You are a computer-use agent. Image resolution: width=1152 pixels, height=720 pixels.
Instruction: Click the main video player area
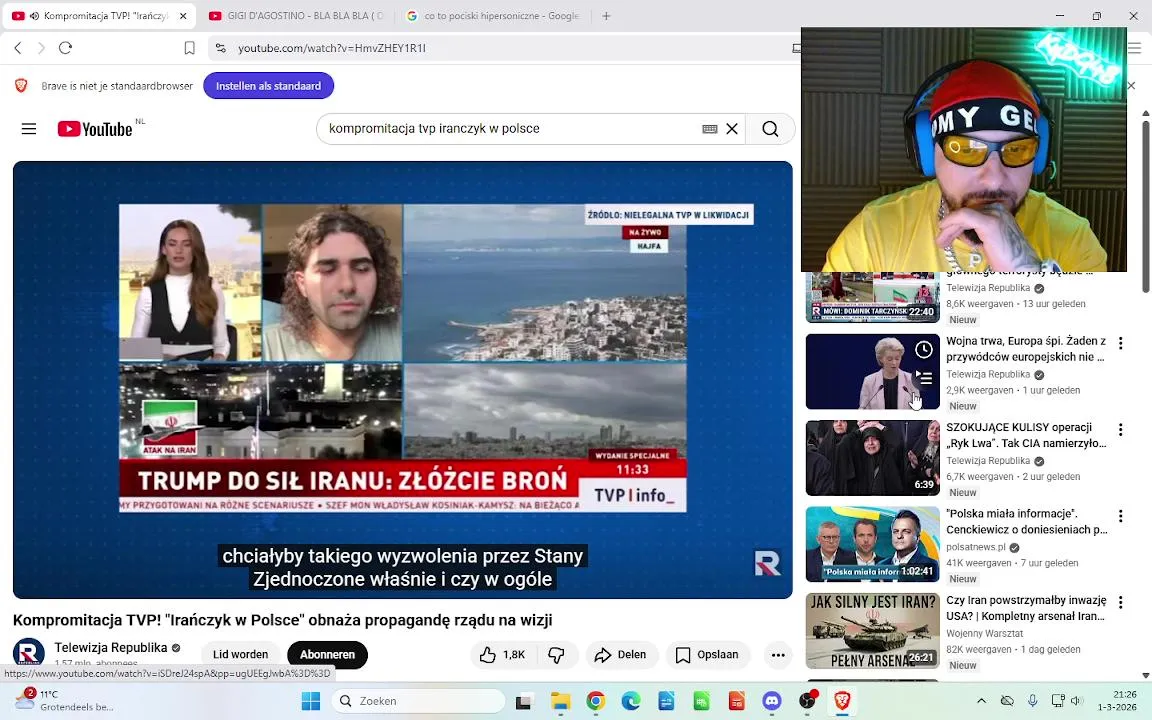[x=403, y=380]
